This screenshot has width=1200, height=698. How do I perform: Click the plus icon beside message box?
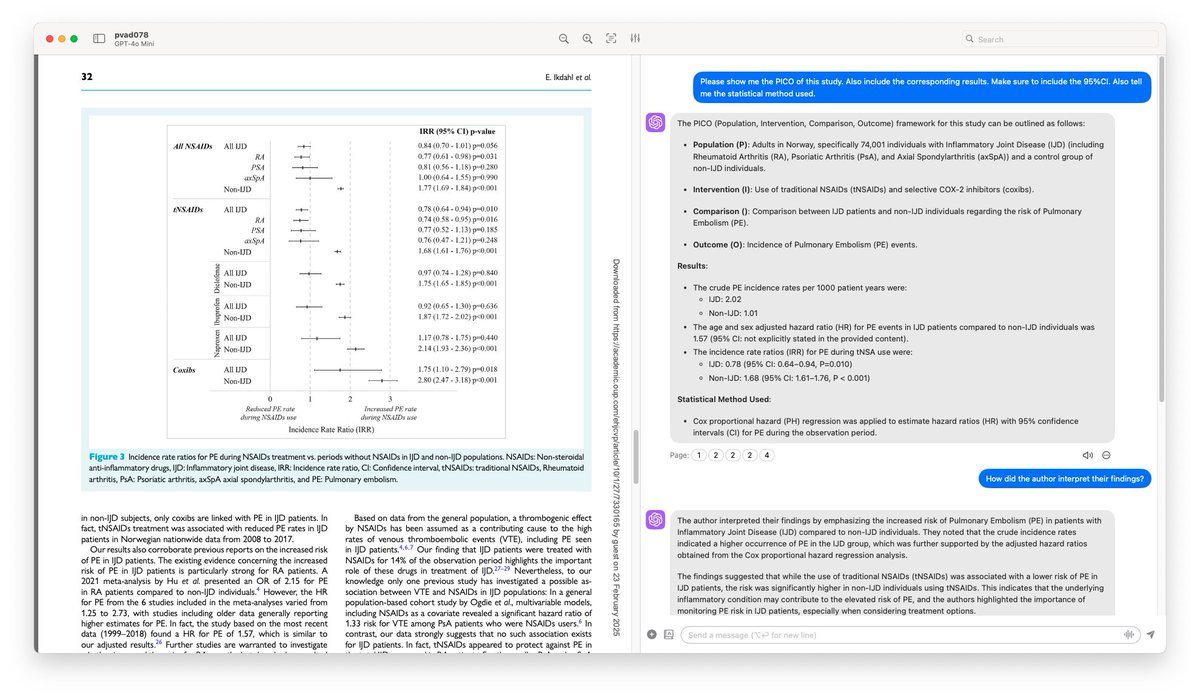click(x=652, y=634)
